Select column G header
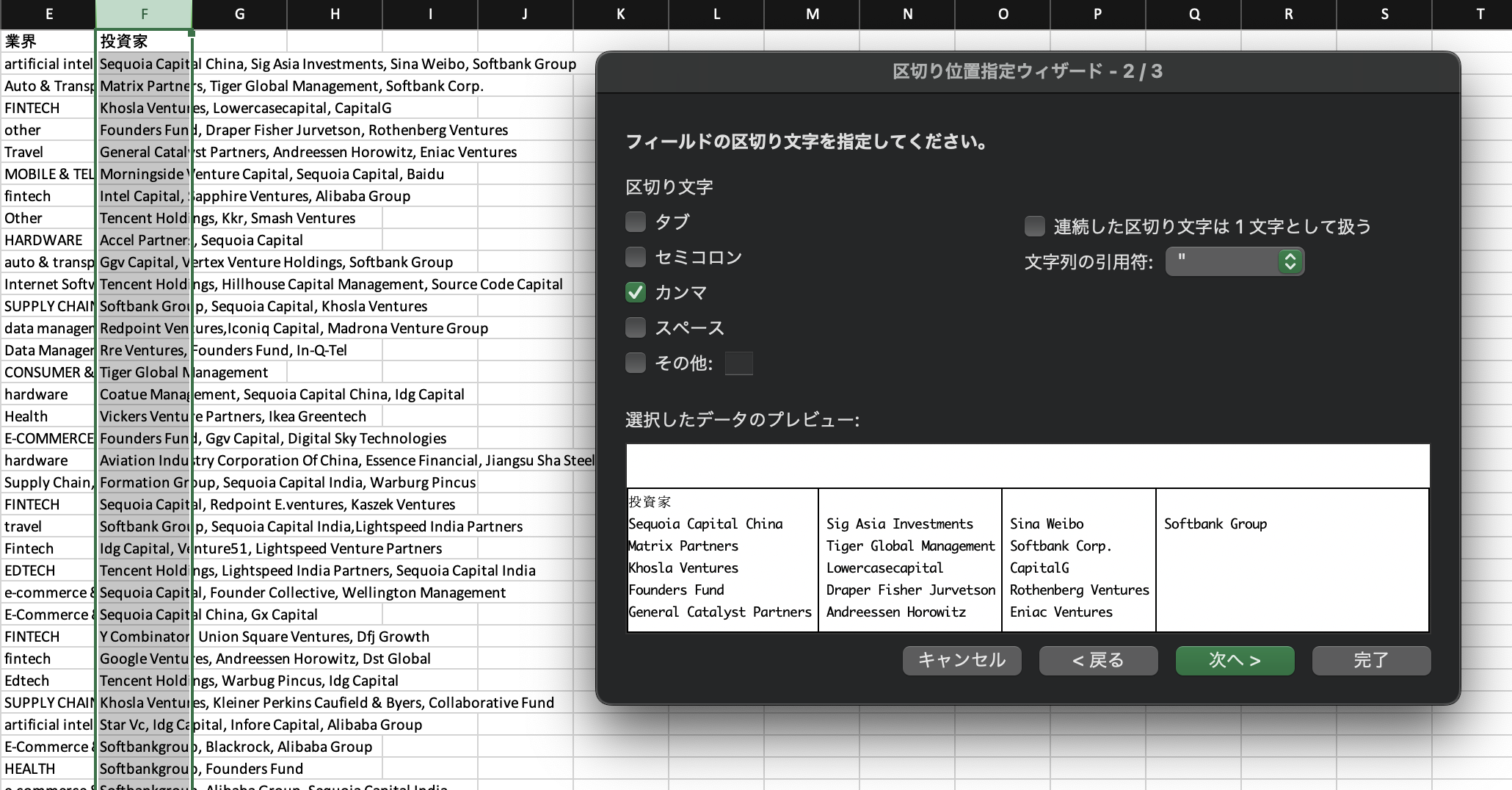 239,14
